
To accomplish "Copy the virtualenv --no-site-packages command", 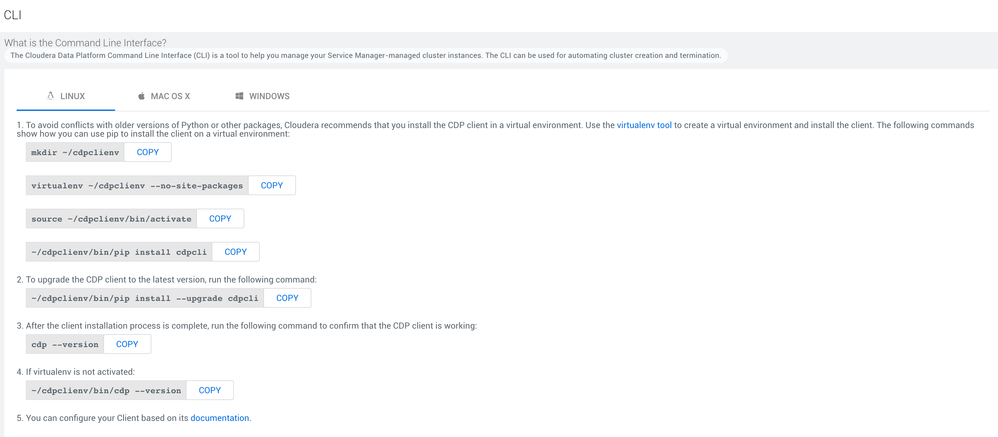I will [x=272, y=185].
